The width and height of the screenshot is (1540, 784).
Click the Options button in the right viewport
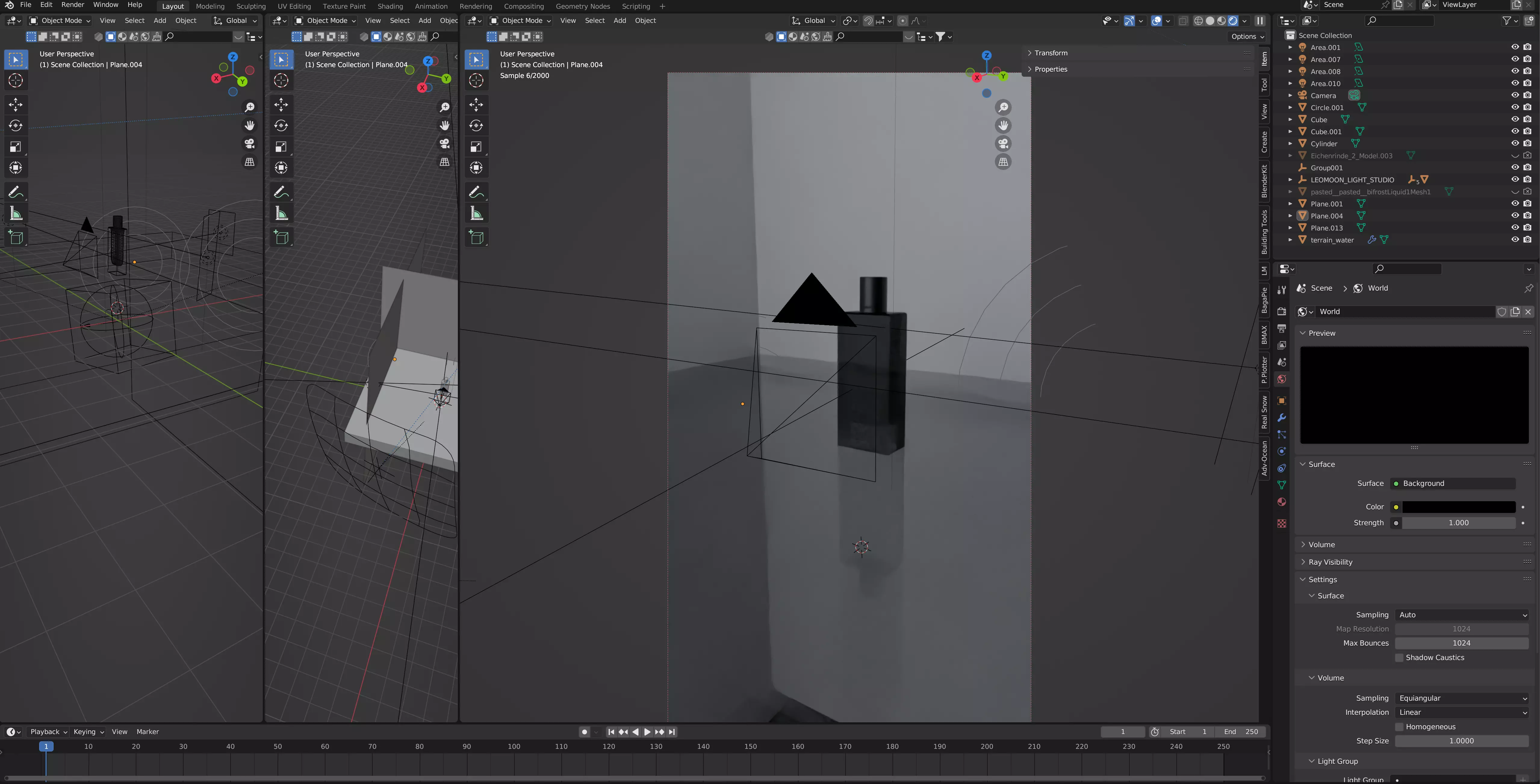click(x=1247, y=36)
